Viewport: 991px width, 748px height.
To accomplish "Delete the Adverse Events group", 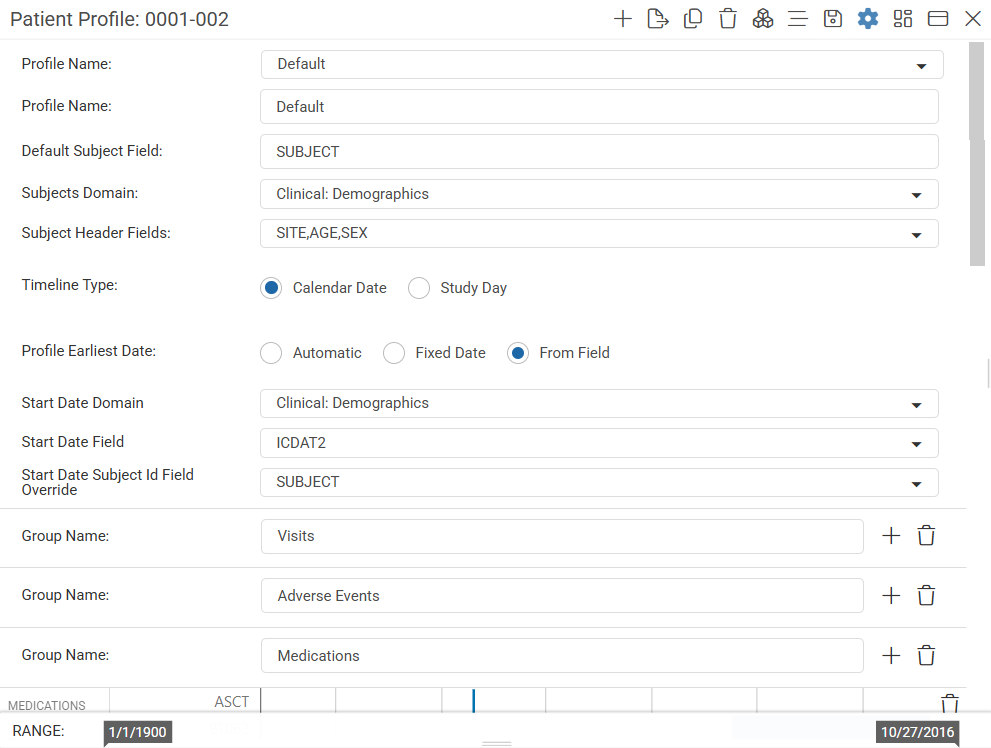I will [x=927, y=595].
